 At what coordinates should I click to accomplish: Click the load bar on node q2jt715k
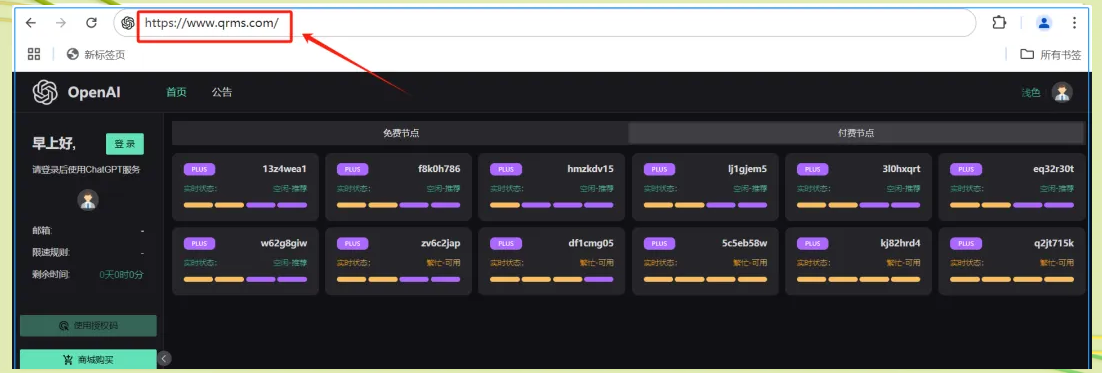coord(1012,280)
